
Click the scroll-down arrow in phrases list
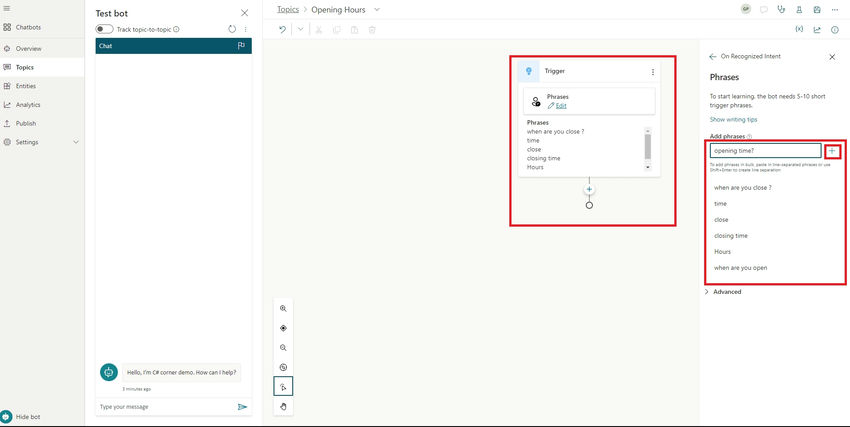tap(647, 167)
